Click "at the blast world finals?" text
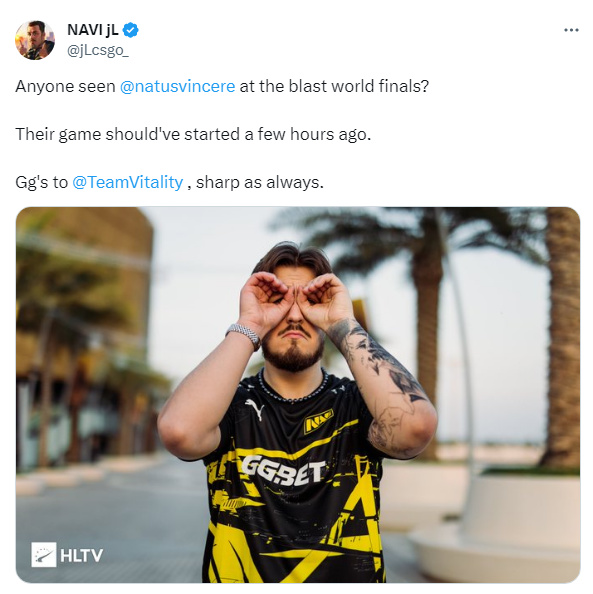This screenshot has width=593, height=594. [x=334, y=86]
